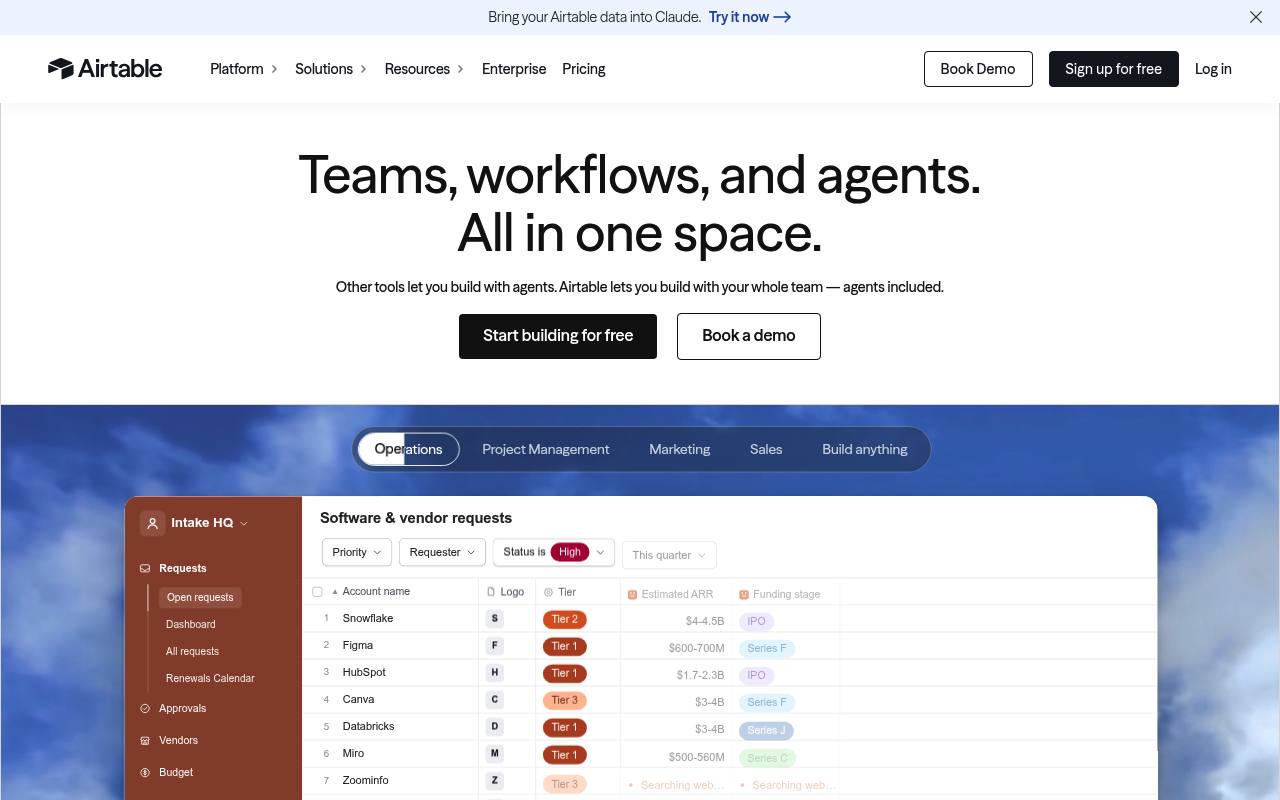The width and height of the screenshot is (1280, 800).
Task: Open Dashboard in the sidebar
Action: point(191,624)
